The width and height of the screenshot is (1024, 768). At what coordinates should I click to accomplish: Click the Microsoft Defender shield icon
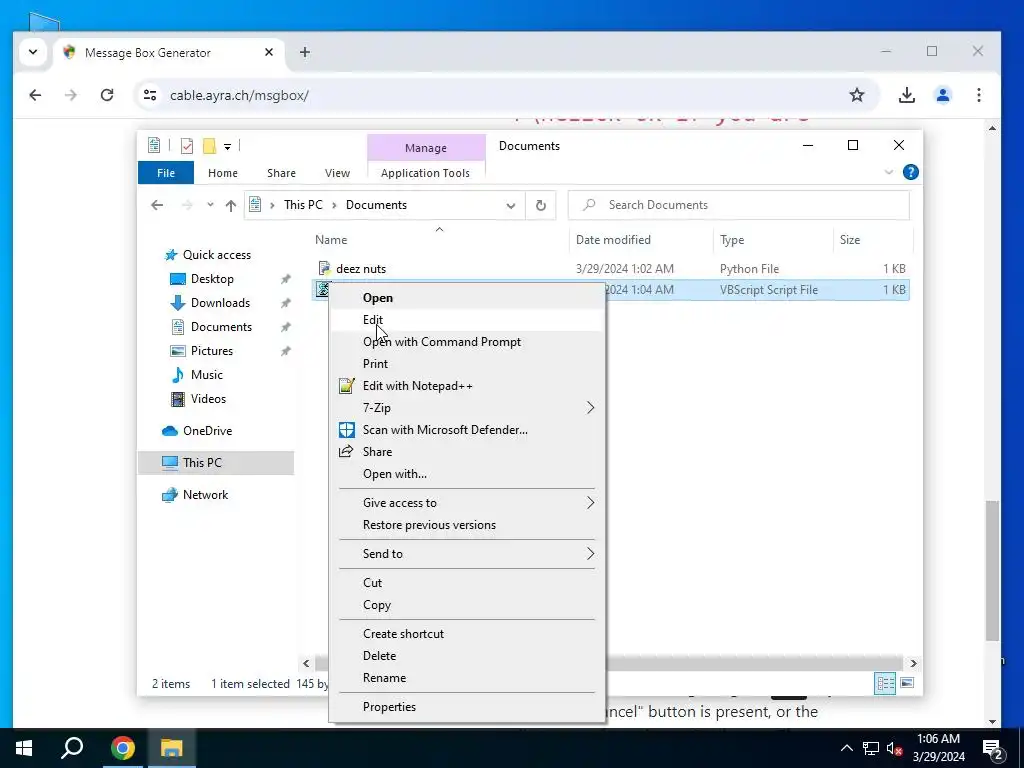click(x=347, y=430)
